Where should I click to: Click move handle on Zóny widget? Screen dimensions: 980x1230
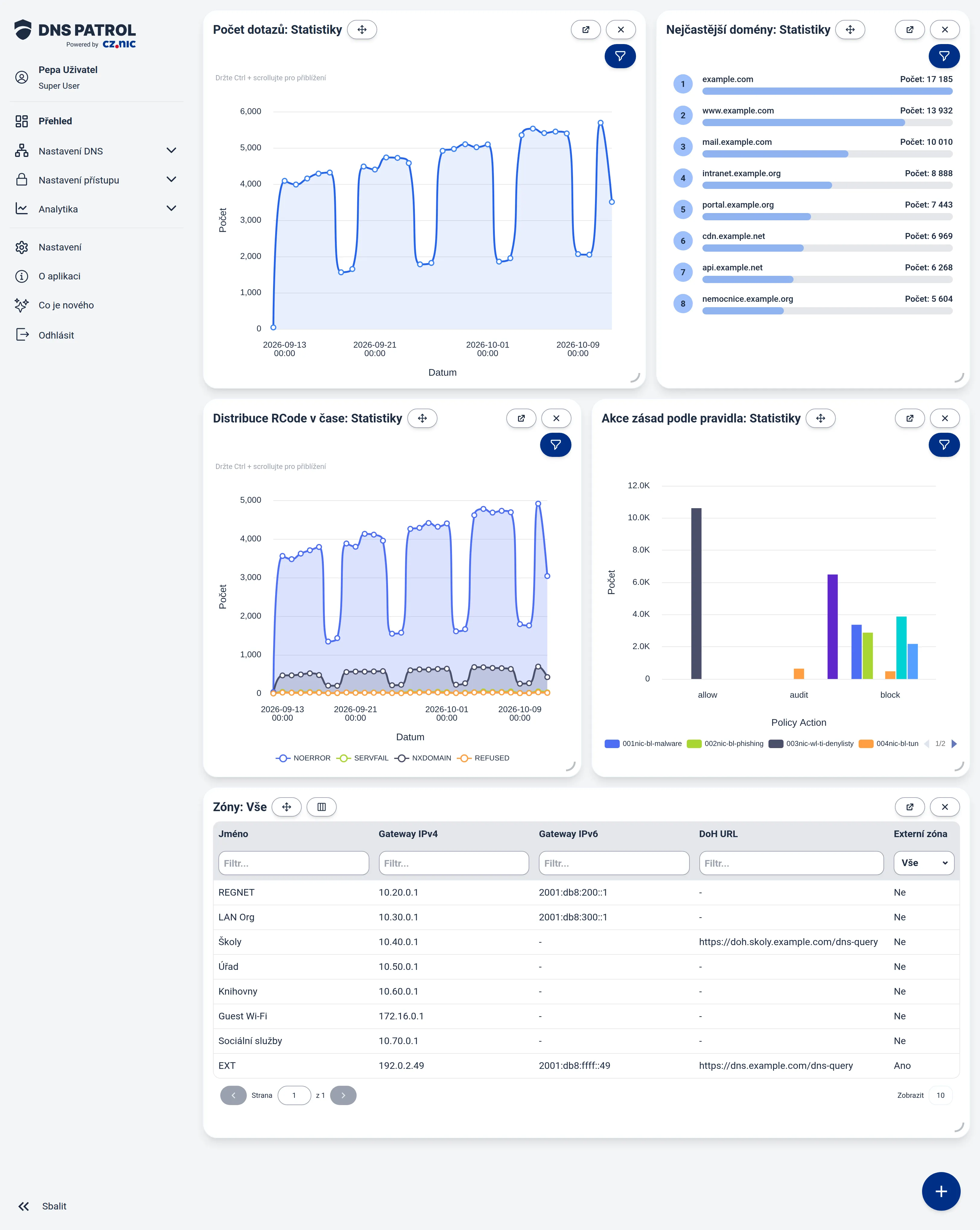(x=286, y=807)
